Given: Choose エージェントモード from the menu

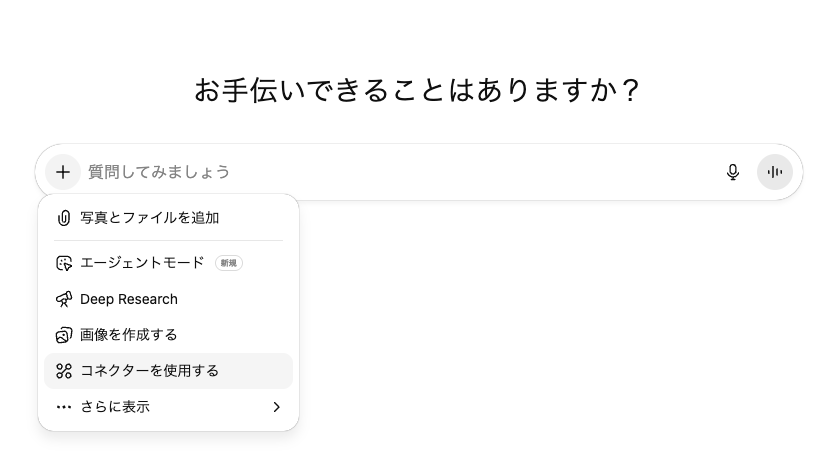Looking at the screenshot, I should pos(142,263).
